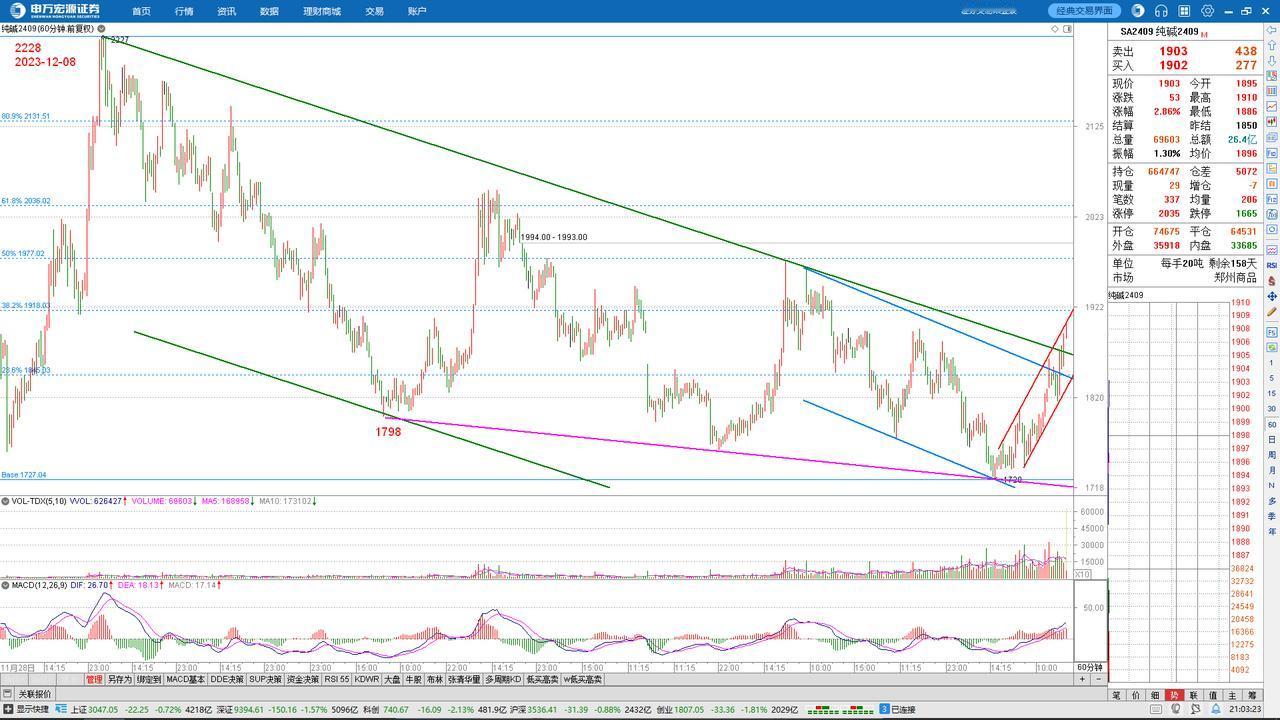Select the 张清华量 indicator tab
1280x720 pixels.
(464, 679)
